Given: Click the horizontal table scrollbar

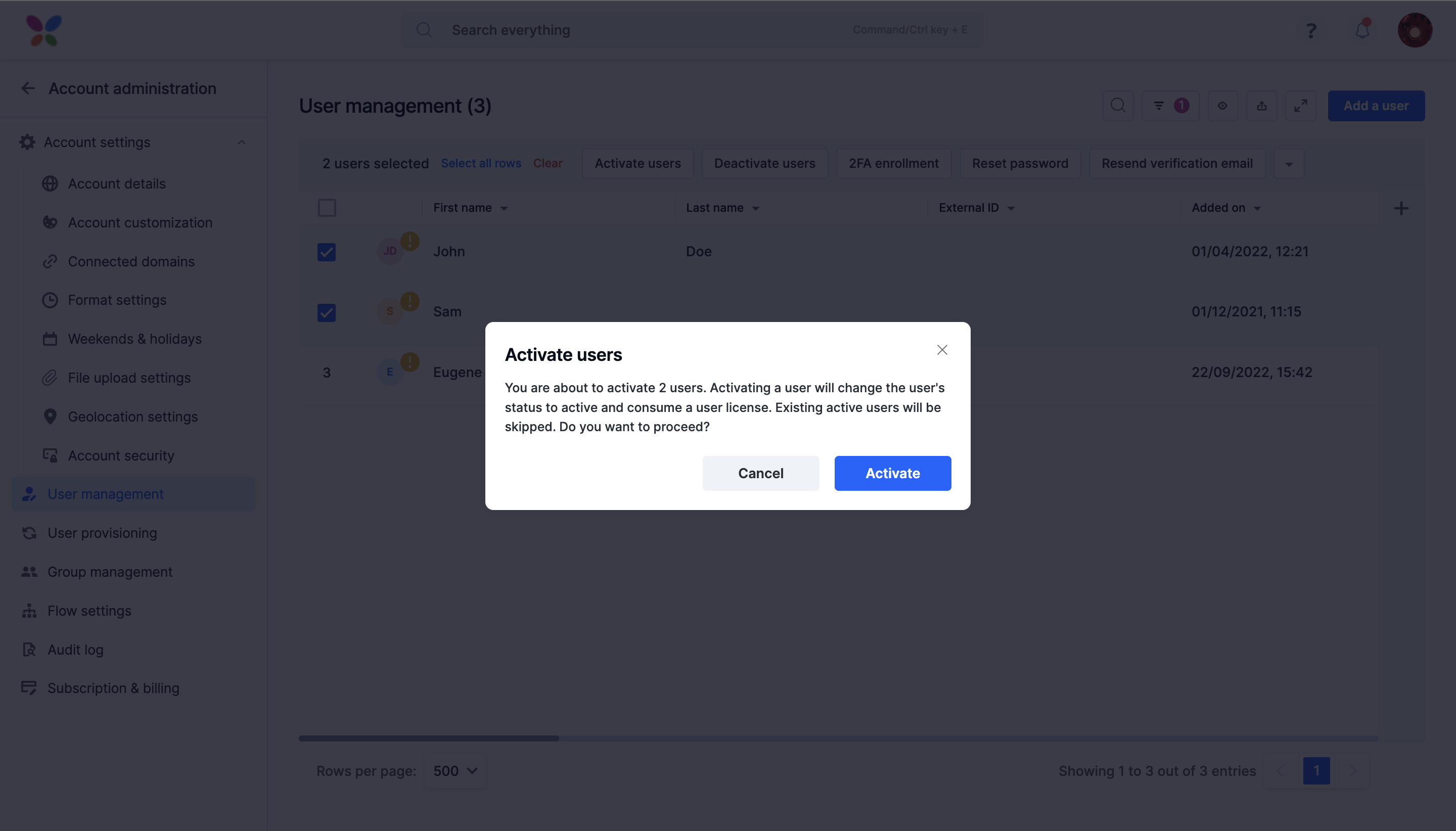Looking at the screenshot, I should 429,738.
